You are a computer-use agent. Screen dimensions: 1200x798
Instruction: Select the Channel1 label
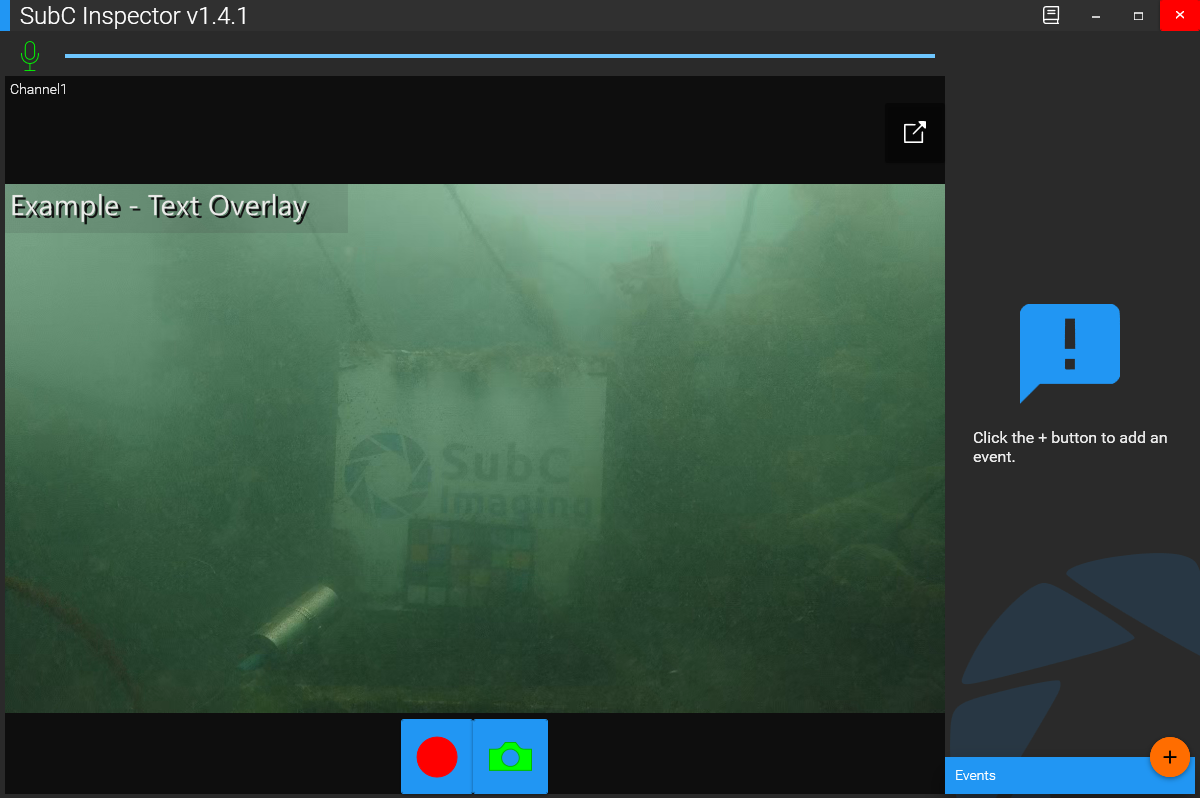click(38, 90)
